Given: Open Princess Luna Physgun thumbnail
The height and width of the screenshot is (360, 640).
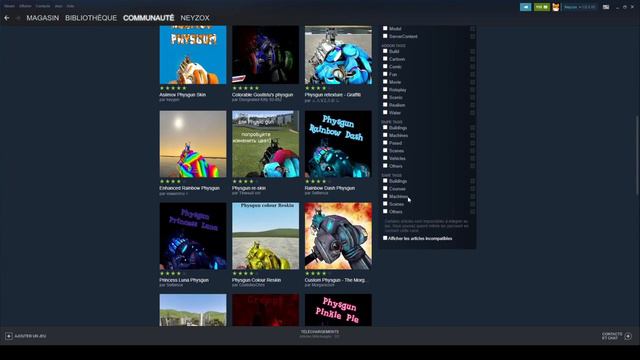Looking at the screenshot, I should click(x=193, y=236).
